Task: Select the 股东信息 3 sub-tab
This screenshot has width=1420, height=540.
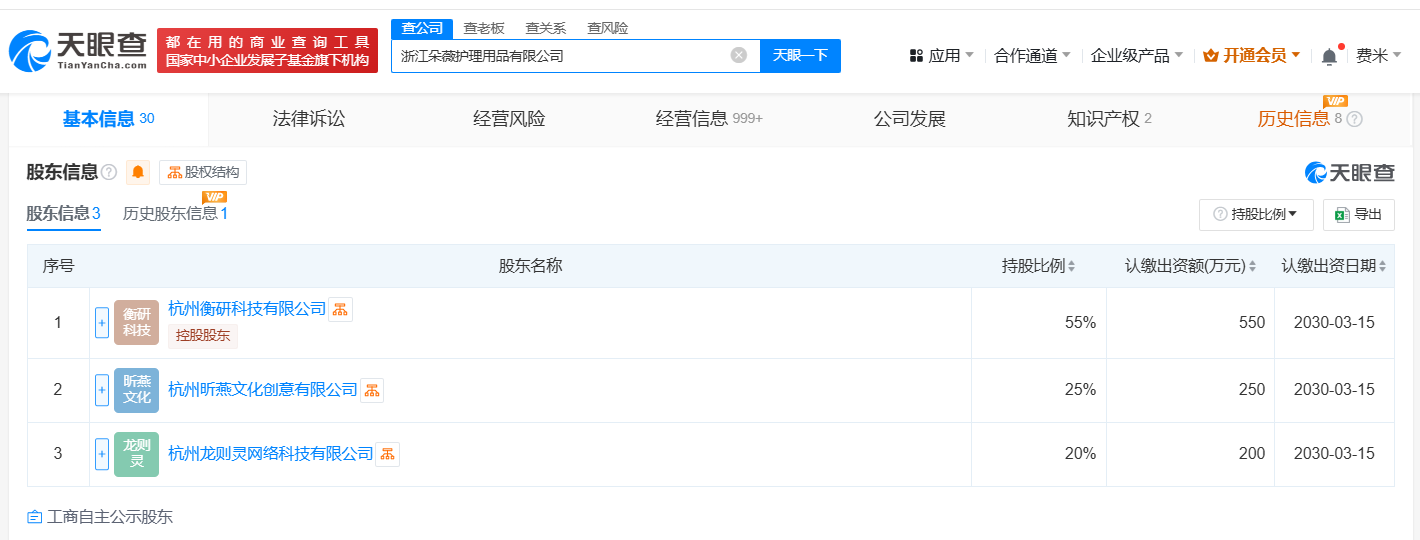Action: 64,213
